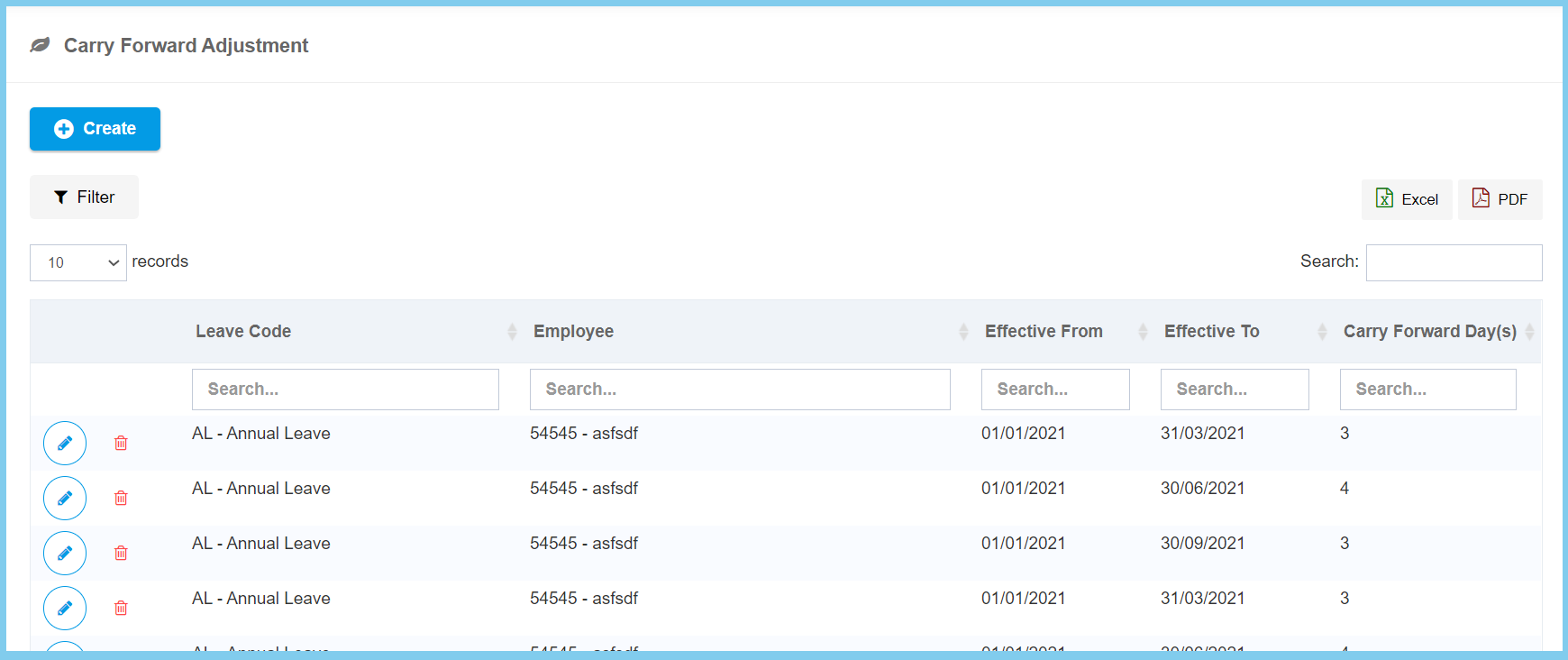Edit the record ending 30/06/2021
Image resolution: width=1568 pixels, height=660 pixels.
(65, 498)
